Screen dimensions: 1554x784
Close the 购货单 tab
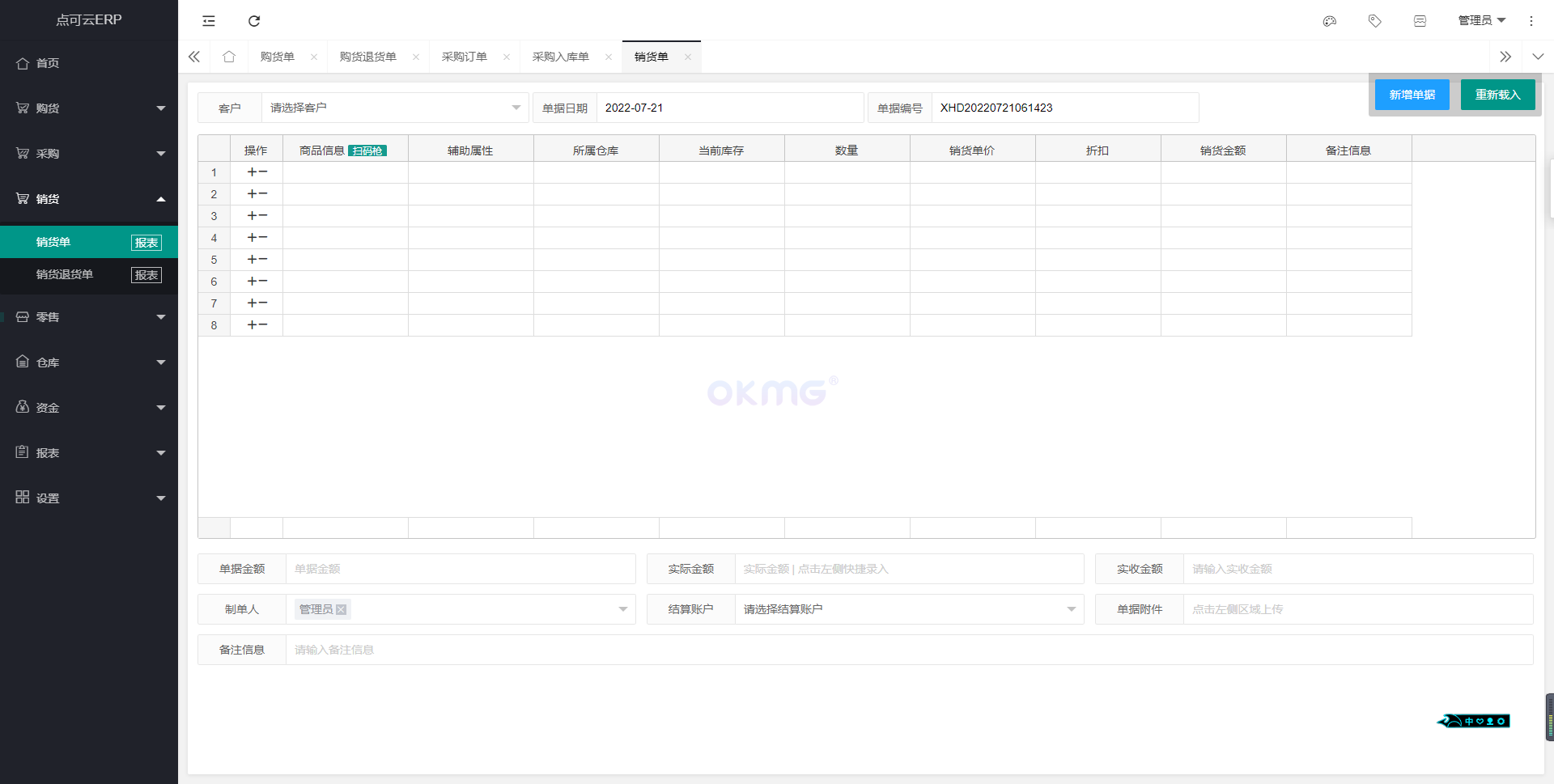coord(314,57)
